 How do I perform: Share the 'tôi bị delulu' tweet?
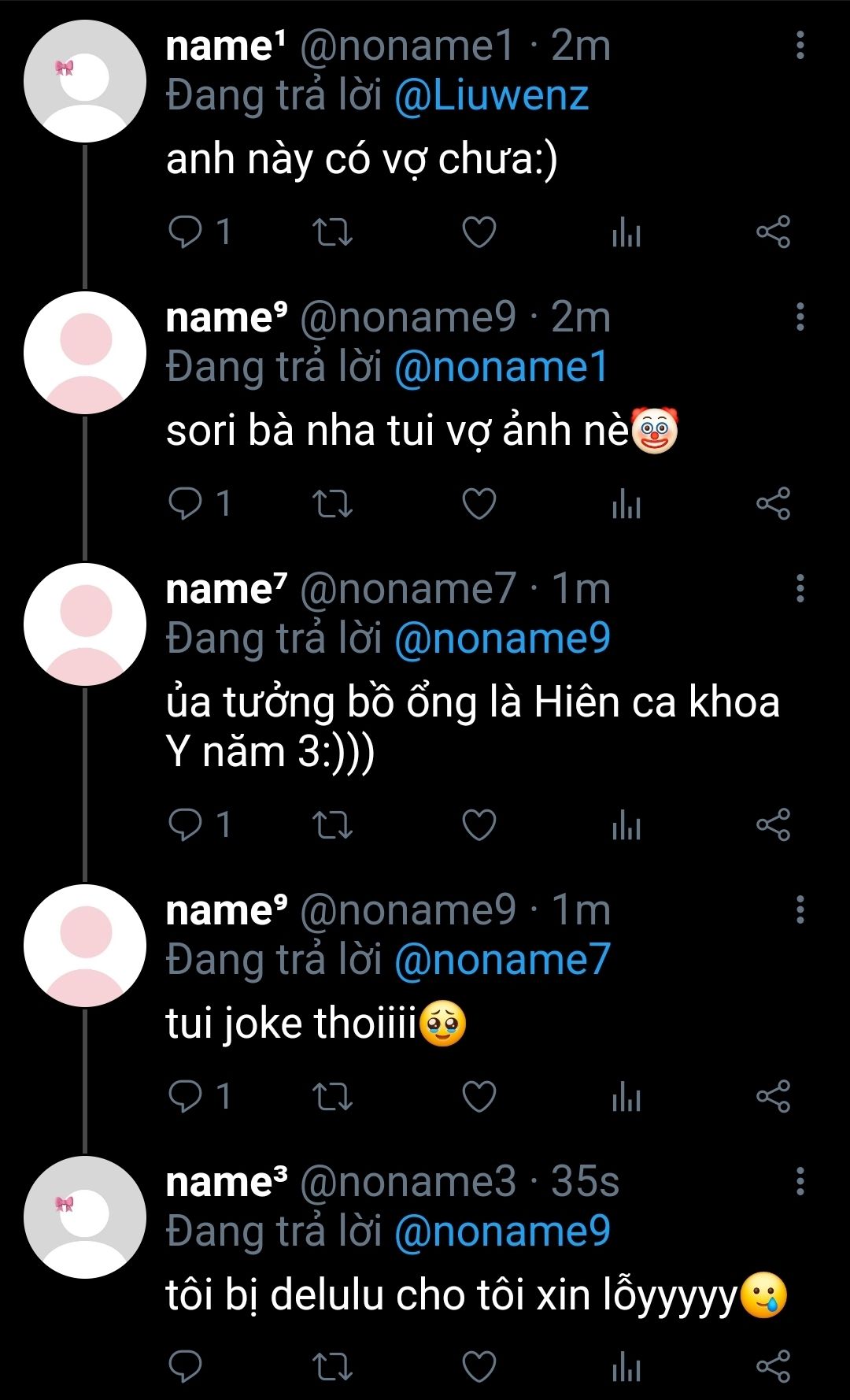point(773,1367)
